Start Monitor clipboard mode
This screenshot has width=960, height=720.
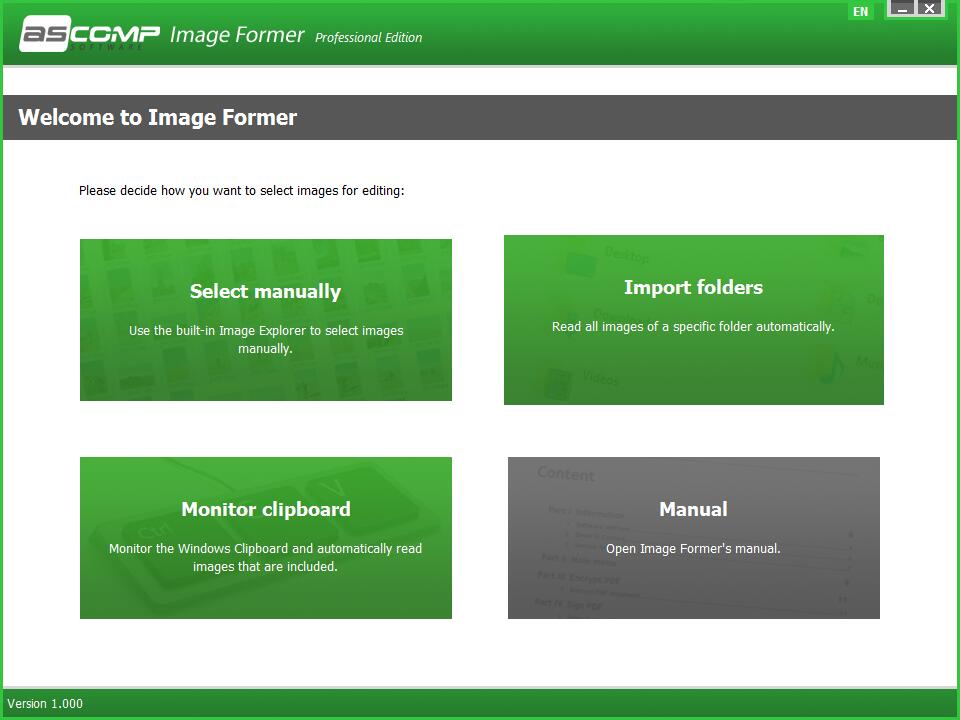266,538
